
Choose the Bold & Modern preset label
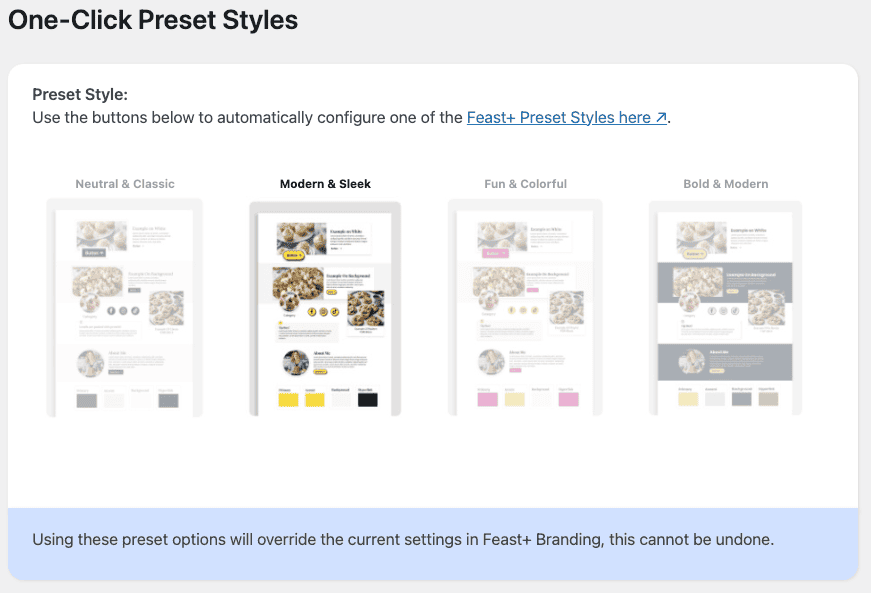coord(725,184)
